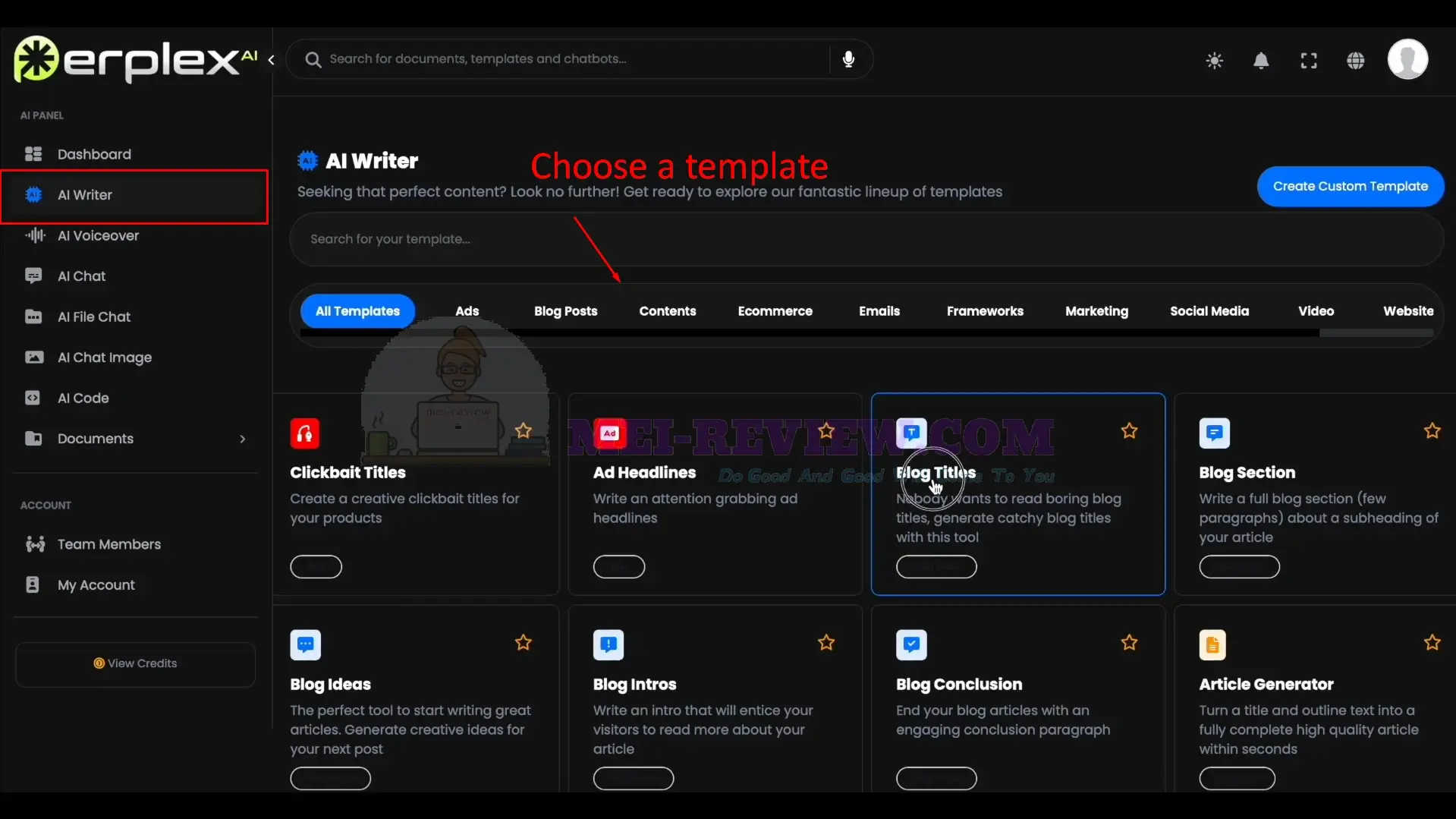Favorite the Blog Ideas template star
The height and width of the screenshot is (819, 1456).
point(524,643)
